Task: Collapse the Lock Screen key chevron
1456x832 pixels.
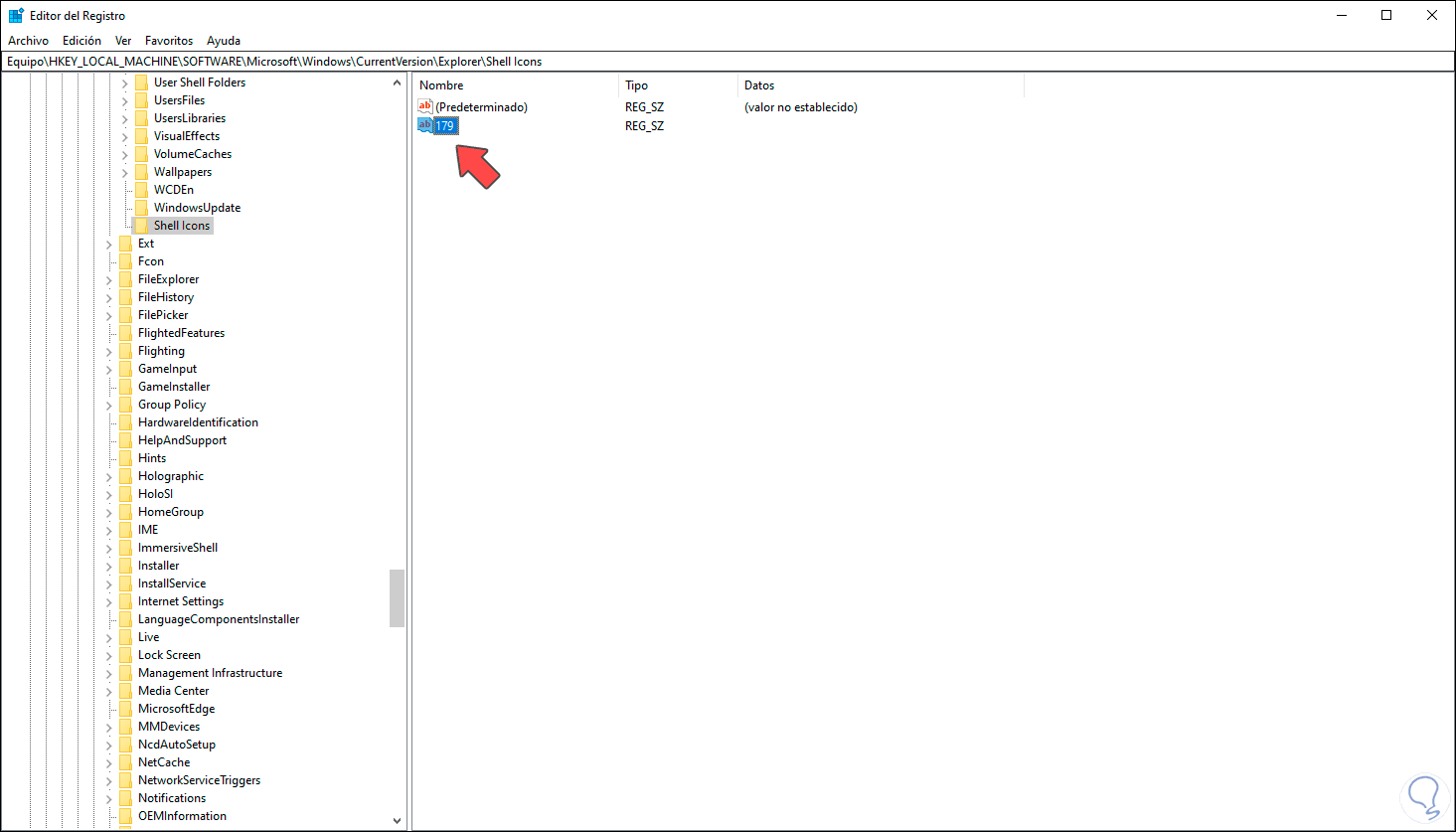Action: click(108, 654)
